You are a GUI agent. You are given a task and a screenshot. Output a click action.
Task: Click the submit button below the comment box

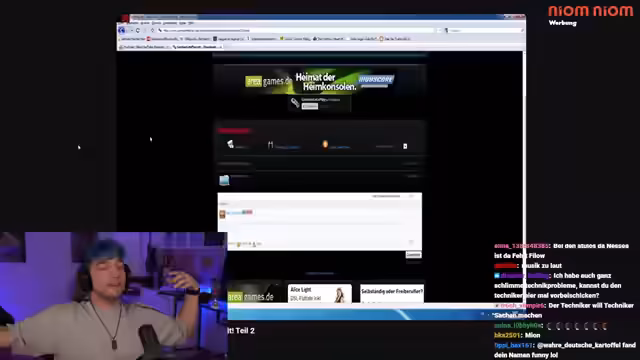413,255
